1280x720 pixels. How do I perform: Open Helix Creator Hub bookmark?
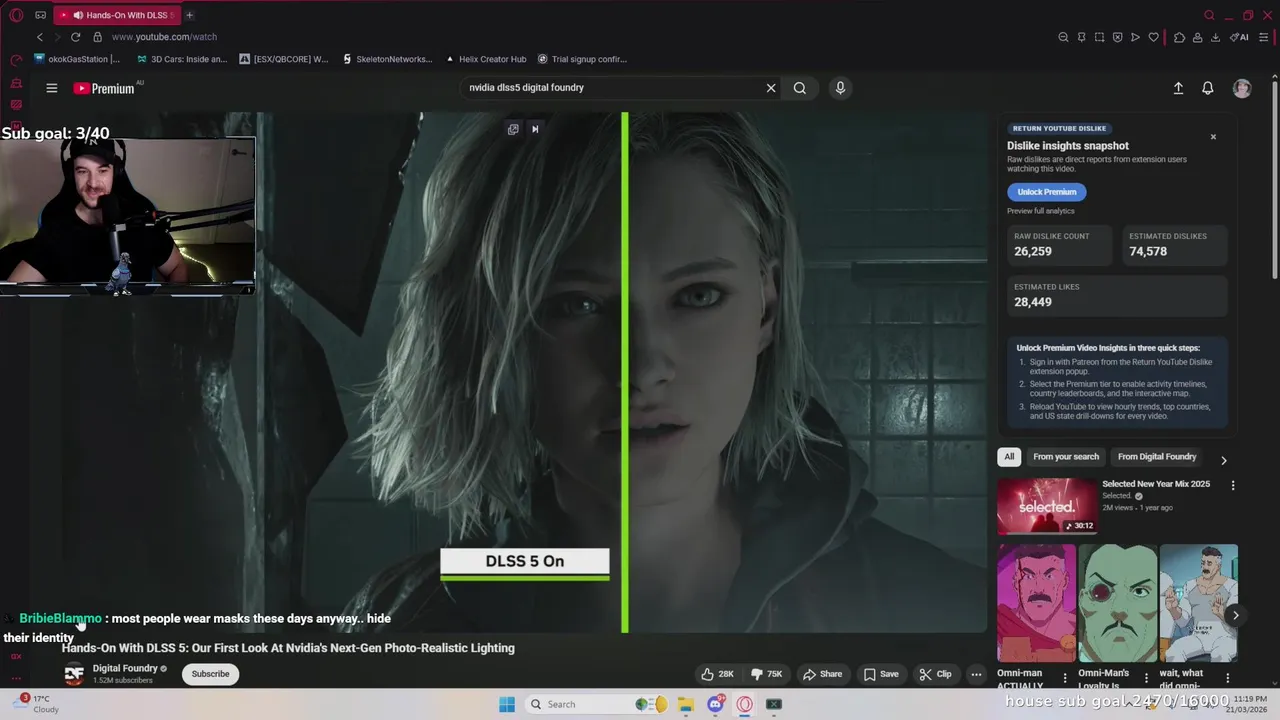485,59
